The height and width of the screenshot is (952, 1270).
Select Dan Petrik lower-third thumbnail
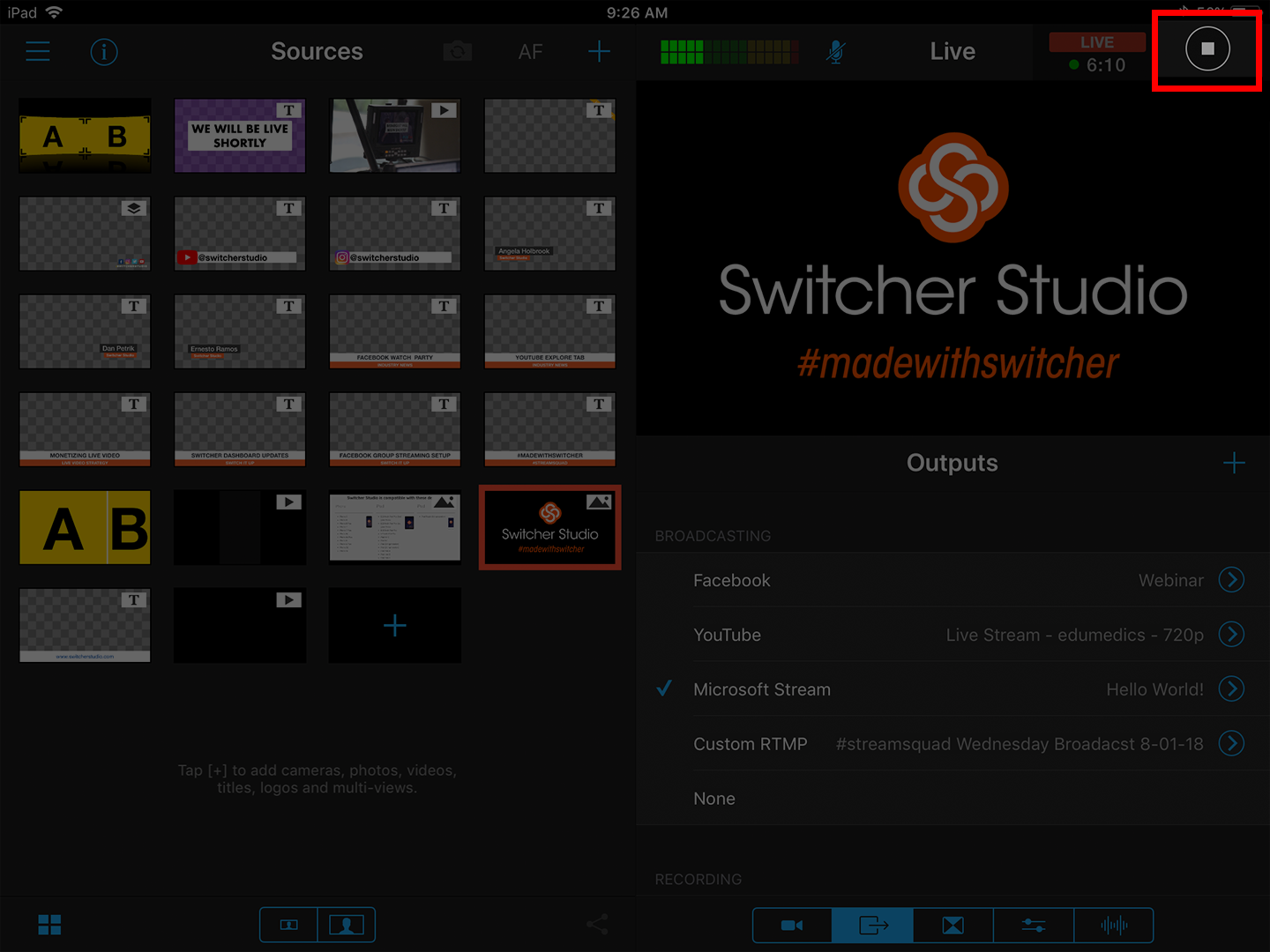coord(85,331)
